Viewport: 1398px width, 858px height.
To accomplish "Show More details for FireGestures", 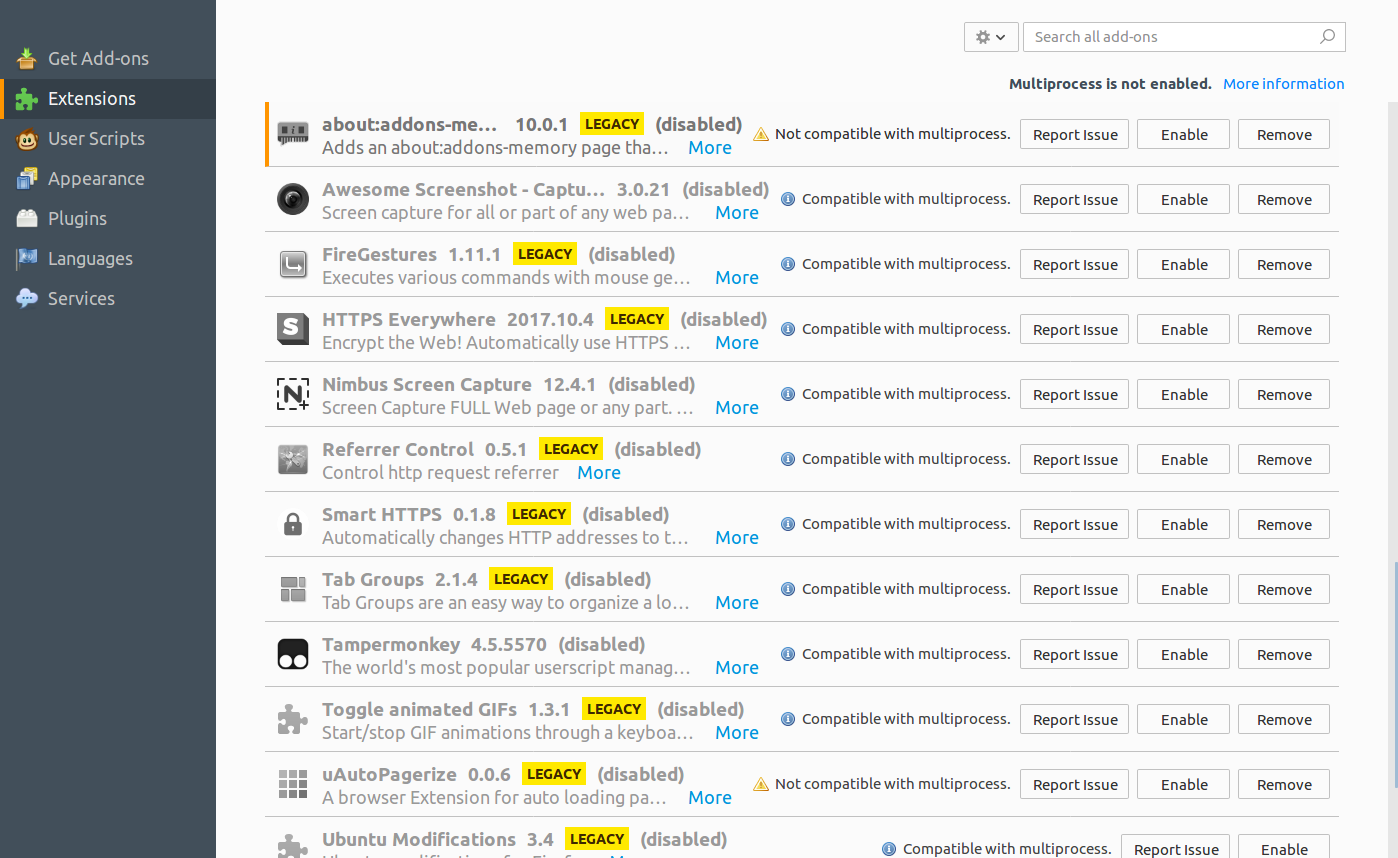I will (737, 278).
